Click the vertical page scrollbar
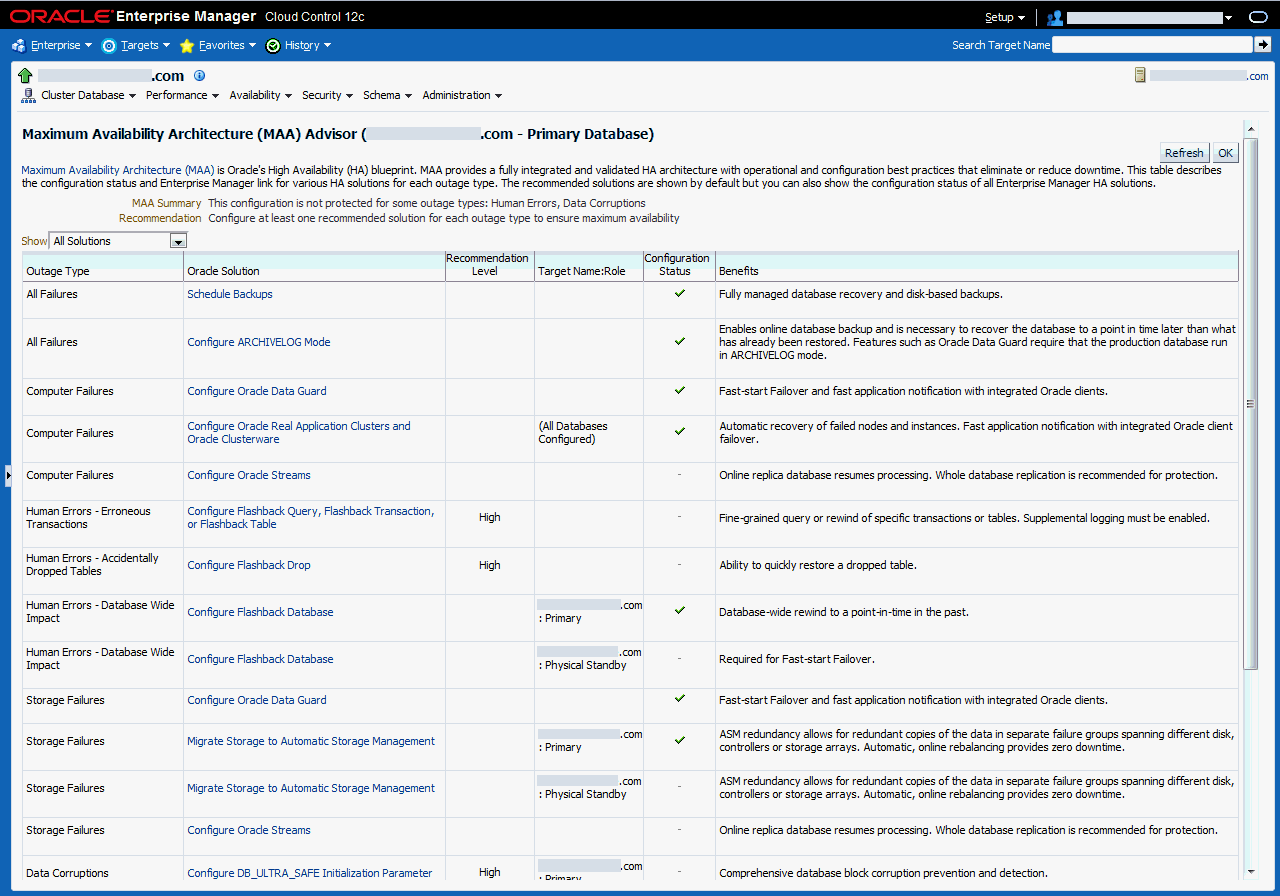The height and width of the screenshot is (896, 1280). (1249, 403)
